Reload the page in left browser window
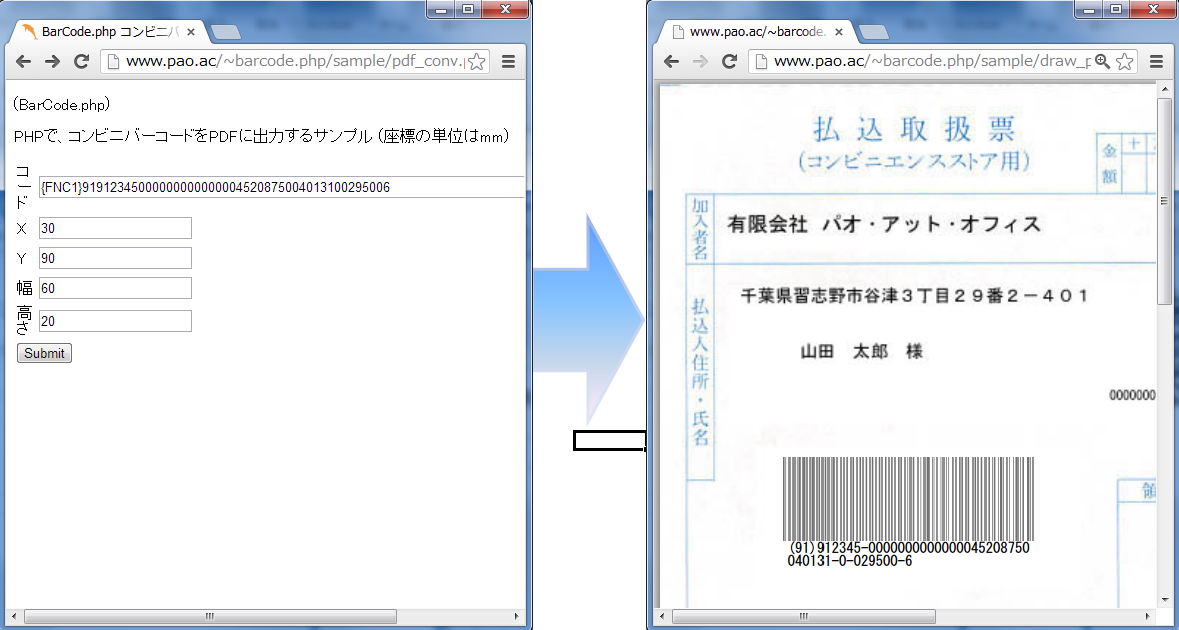 [81, 62]
